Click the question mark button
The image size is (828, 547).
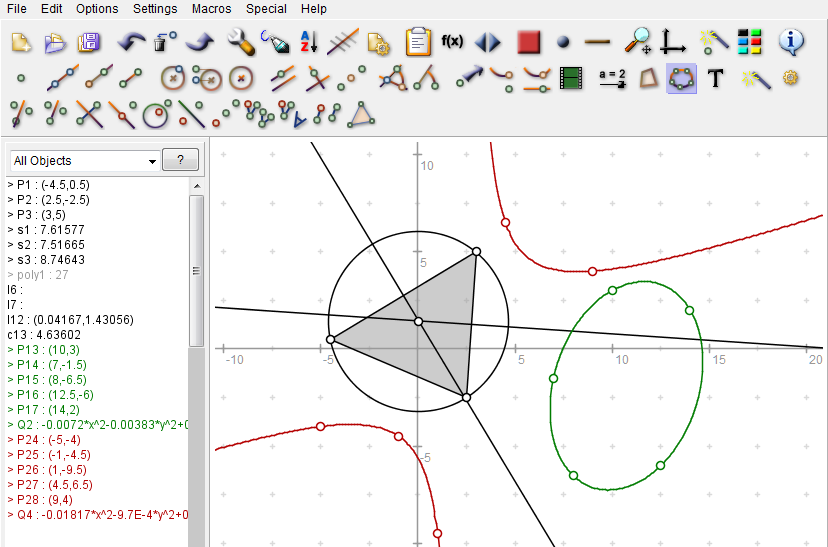coord(180,160)
